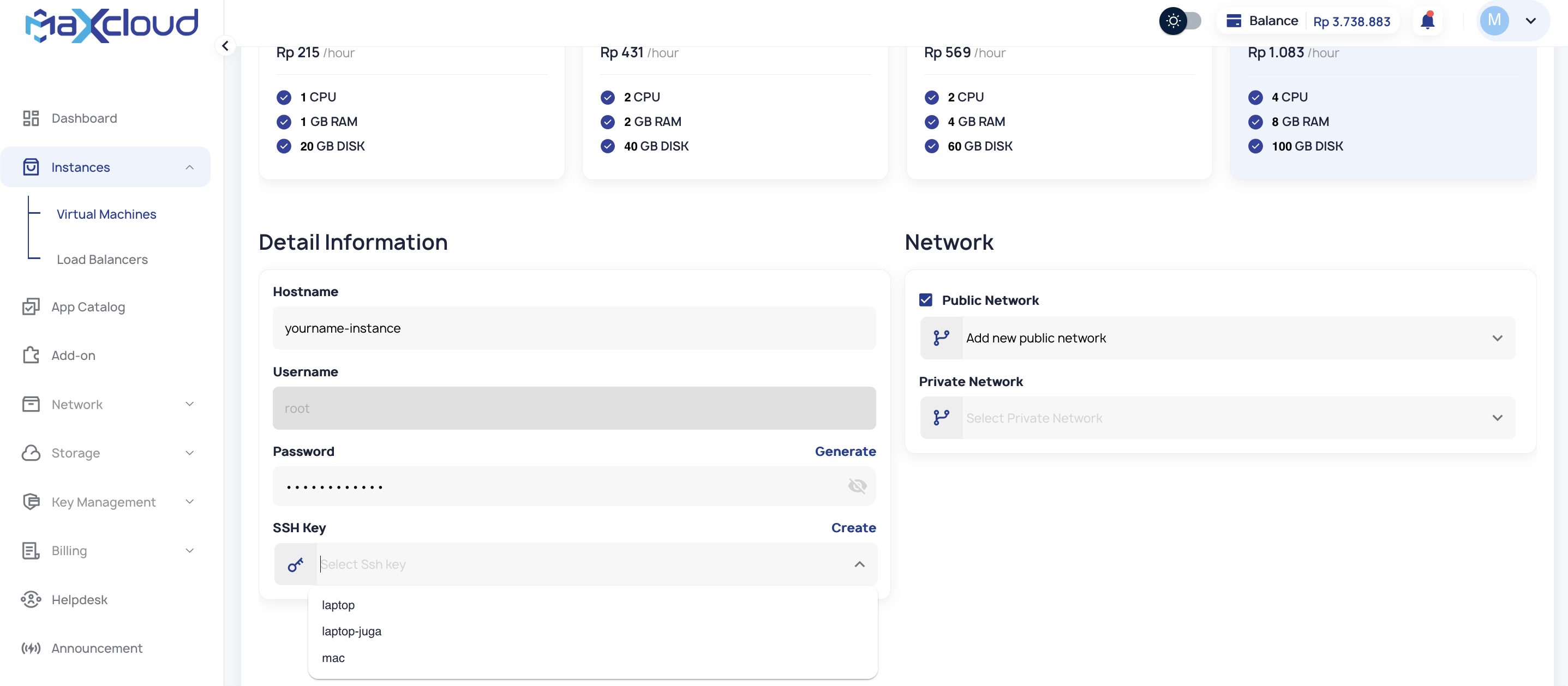
Task: Open the notifications bell
Action: point(1427,21)
